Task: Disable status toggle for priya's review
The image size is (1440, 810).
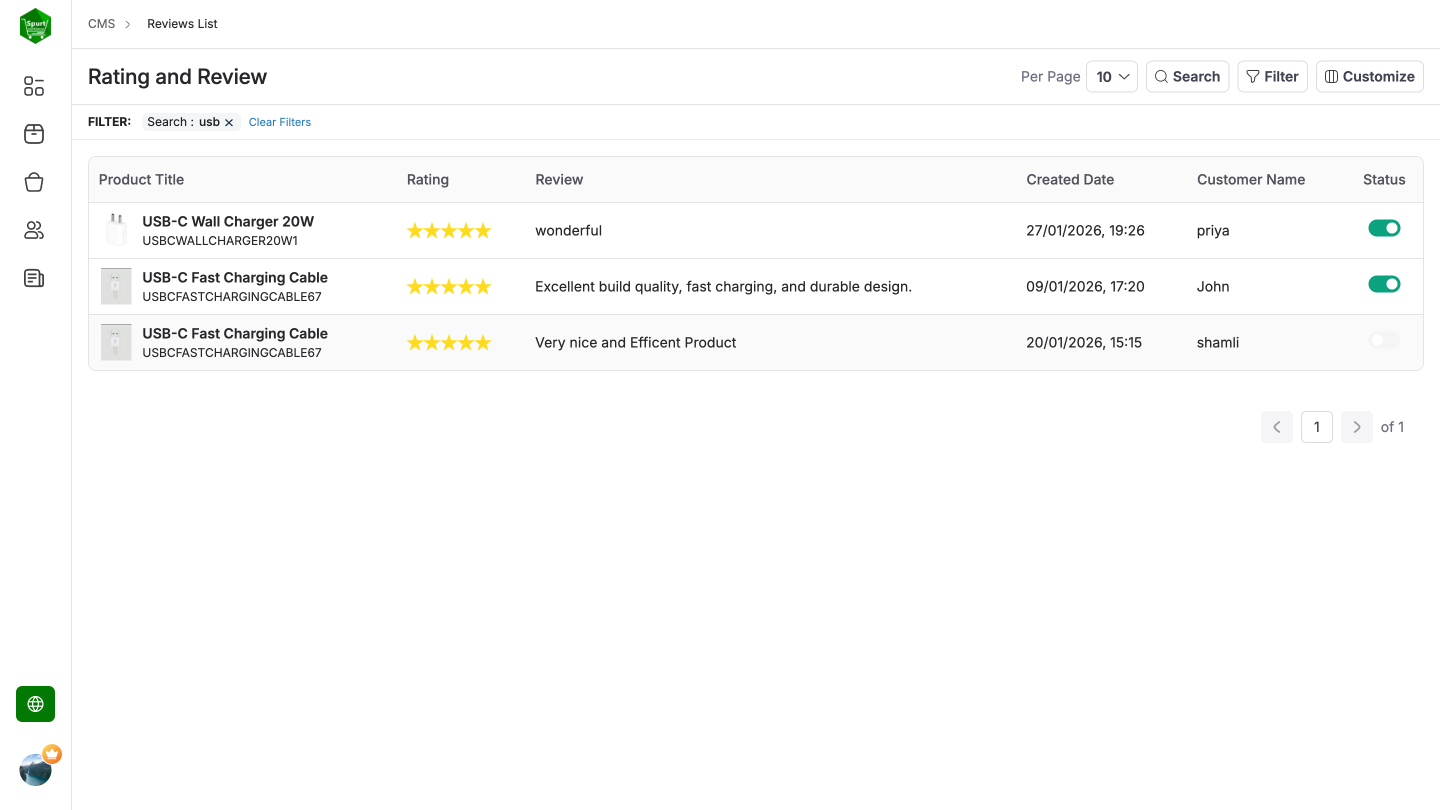Action: tap(1384, 227)
